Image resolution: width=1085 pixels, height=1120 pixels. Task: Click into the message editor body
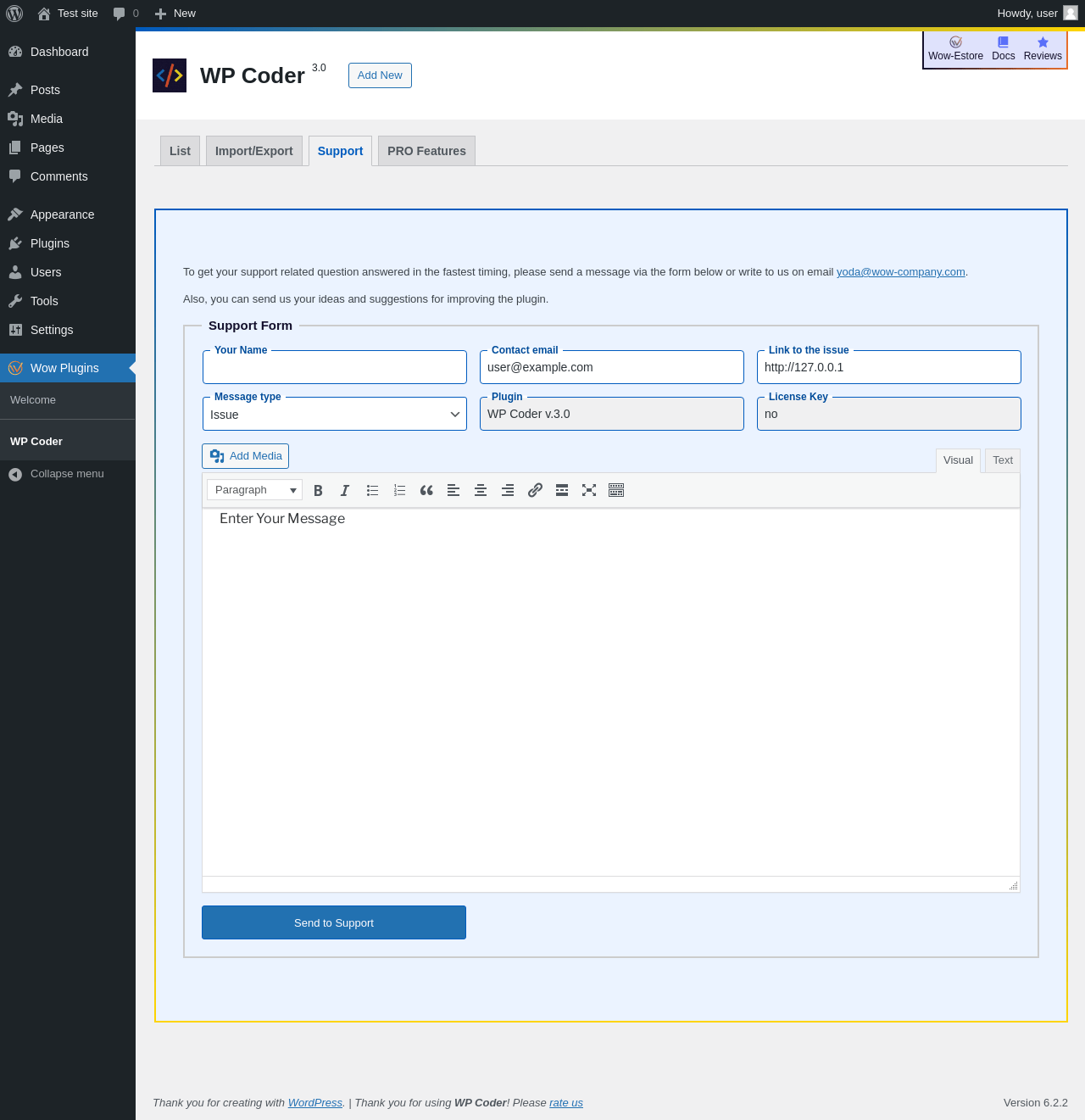[611, 692]
